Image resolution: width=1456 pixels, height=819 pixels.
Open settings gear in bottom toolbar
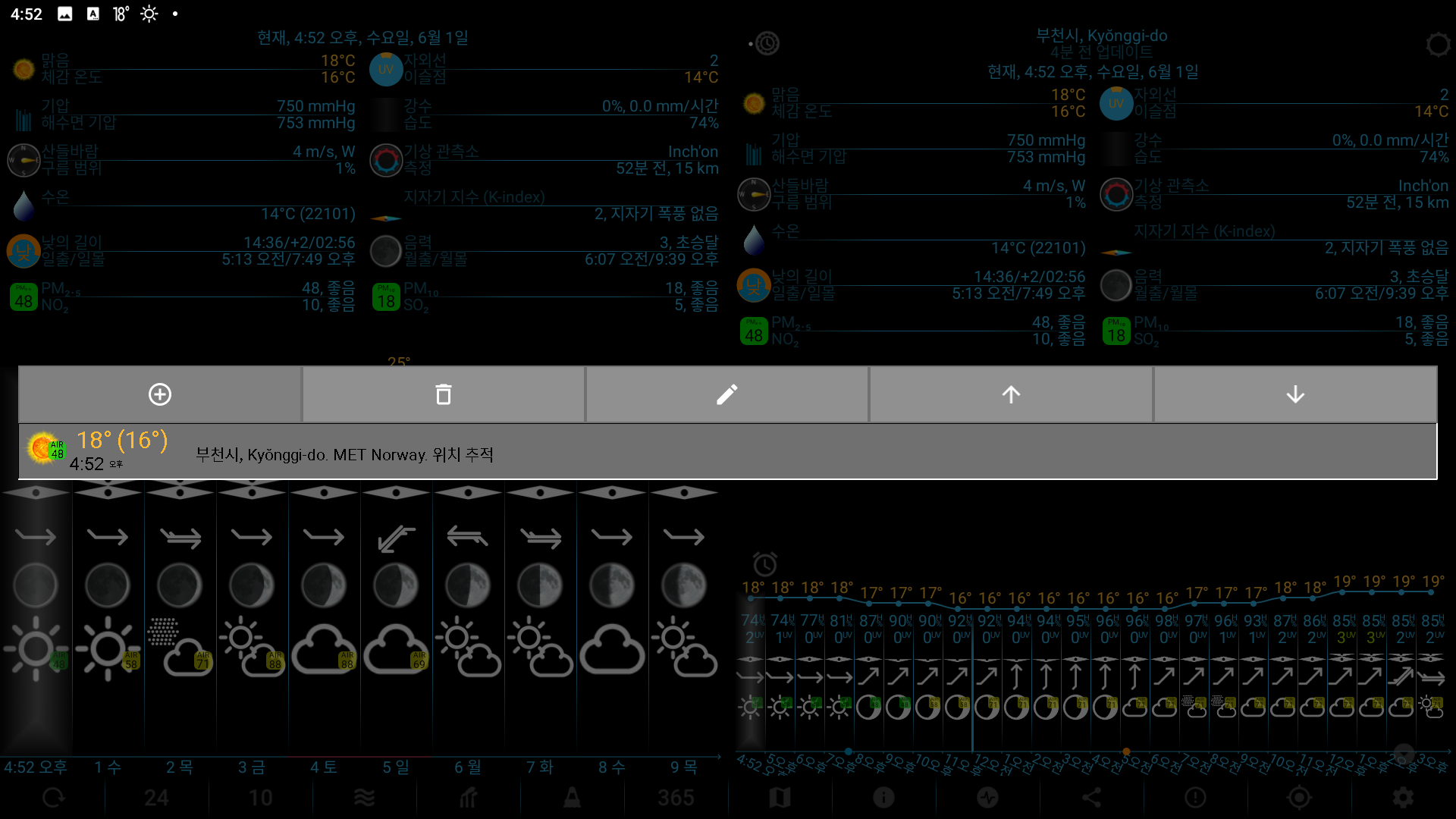coord(1403,798)
